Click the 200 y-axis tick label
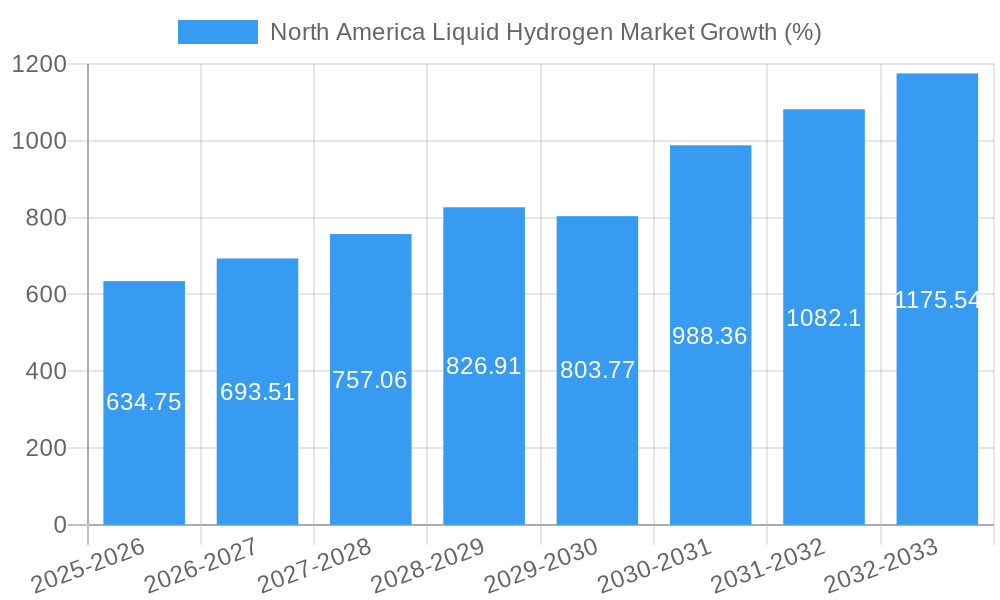The height and width of the screenshot is (600, 1000). 47,448
